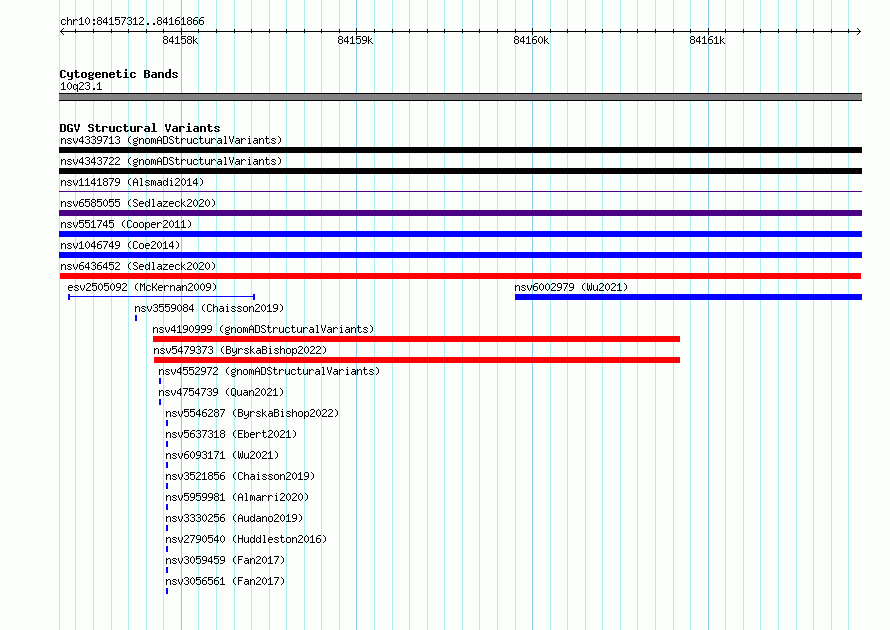Open the nsv1141879 (Alsmadi2014) variant
Screen dimensions: 890x630
point(132,182)
